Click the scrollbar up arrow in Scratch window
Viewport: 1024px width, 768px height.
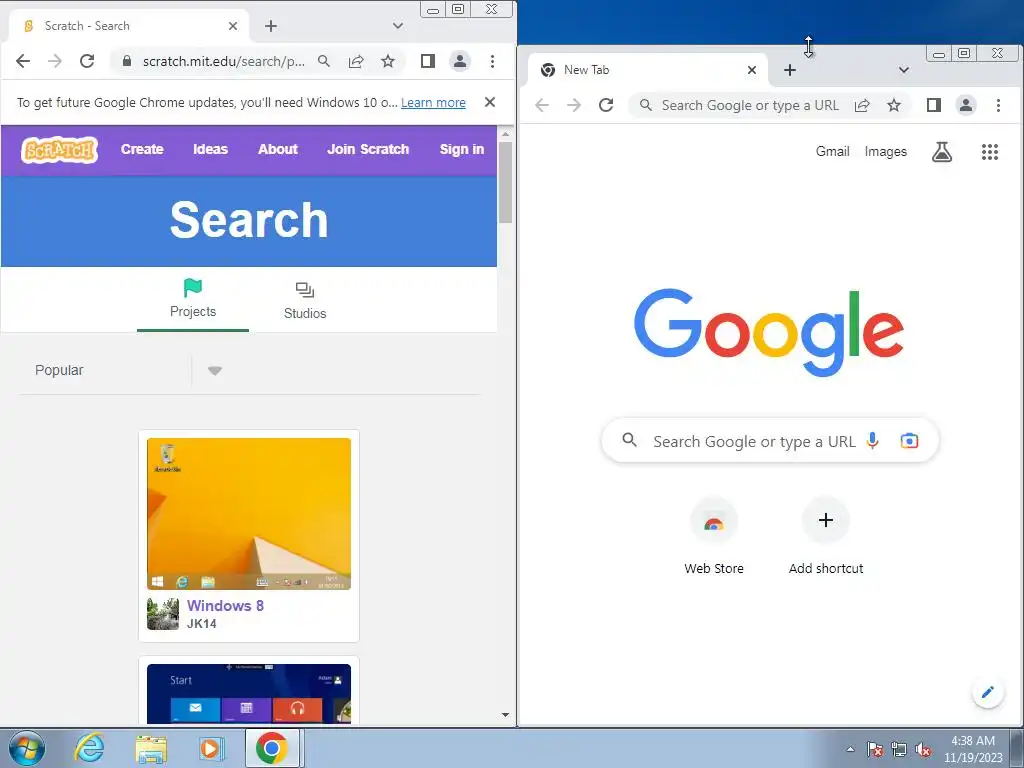pyautogui.click(x=505, y=134)
